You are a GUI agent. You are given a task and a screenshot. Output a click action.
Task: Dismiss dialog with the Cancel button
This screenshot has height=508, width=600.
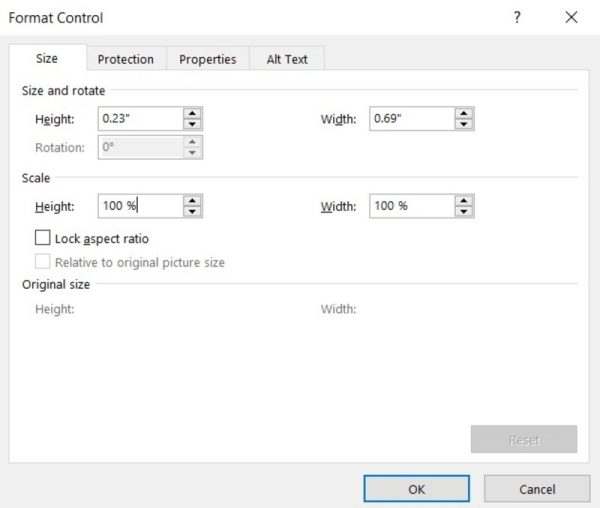coord(537,489)
